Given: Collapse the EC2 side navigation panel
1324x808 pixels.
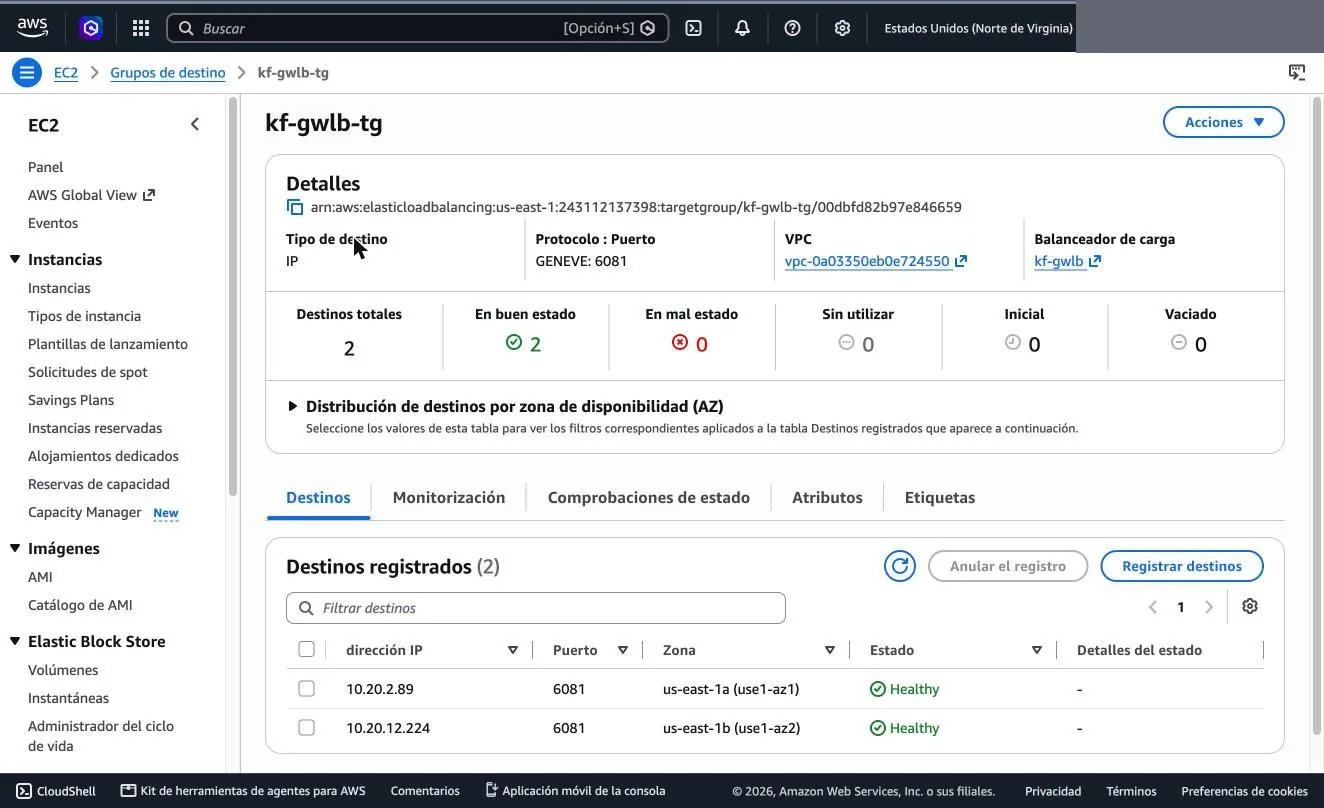Looking at the screenshot, I should point(195,124).
